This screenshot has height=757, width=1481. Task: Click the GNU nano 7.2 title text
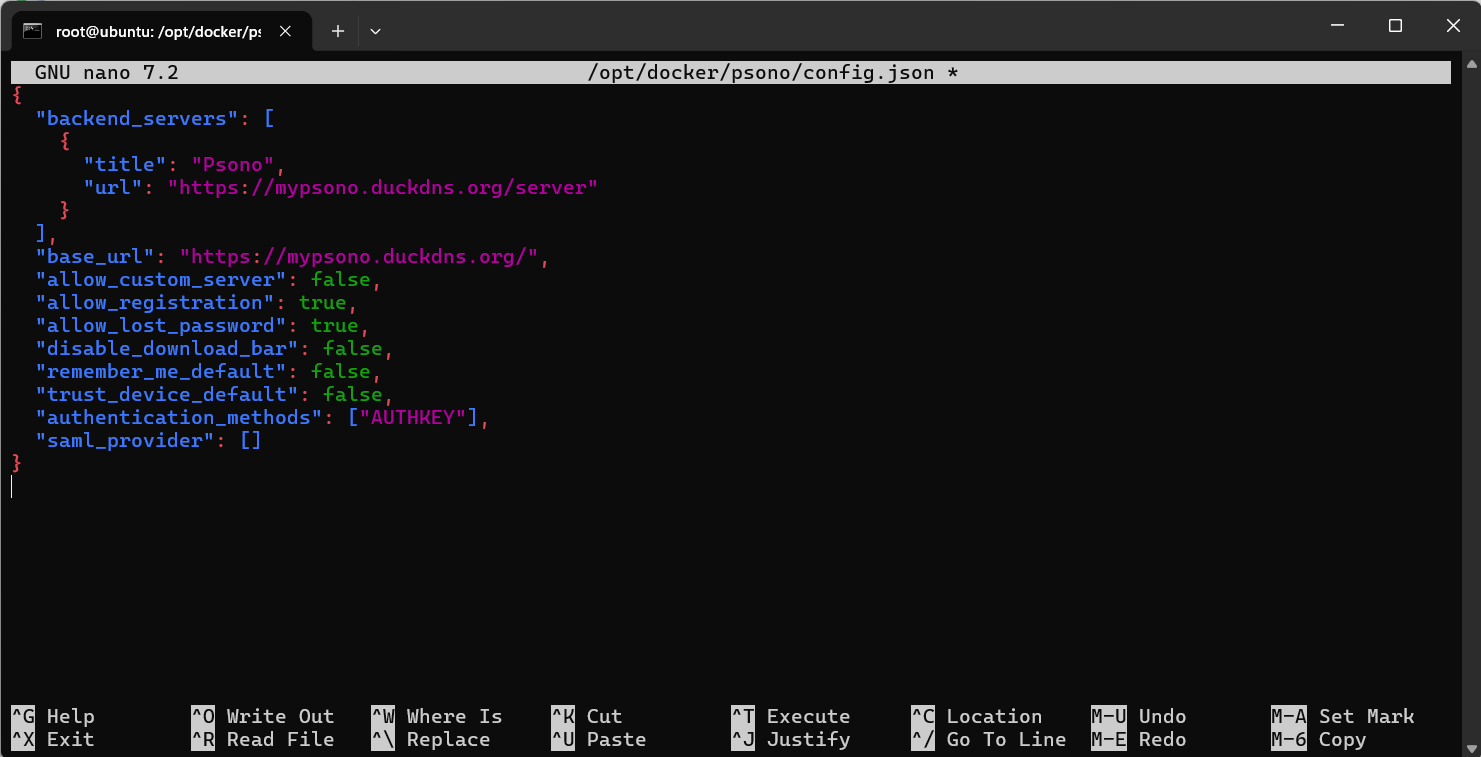click(107, 72)
